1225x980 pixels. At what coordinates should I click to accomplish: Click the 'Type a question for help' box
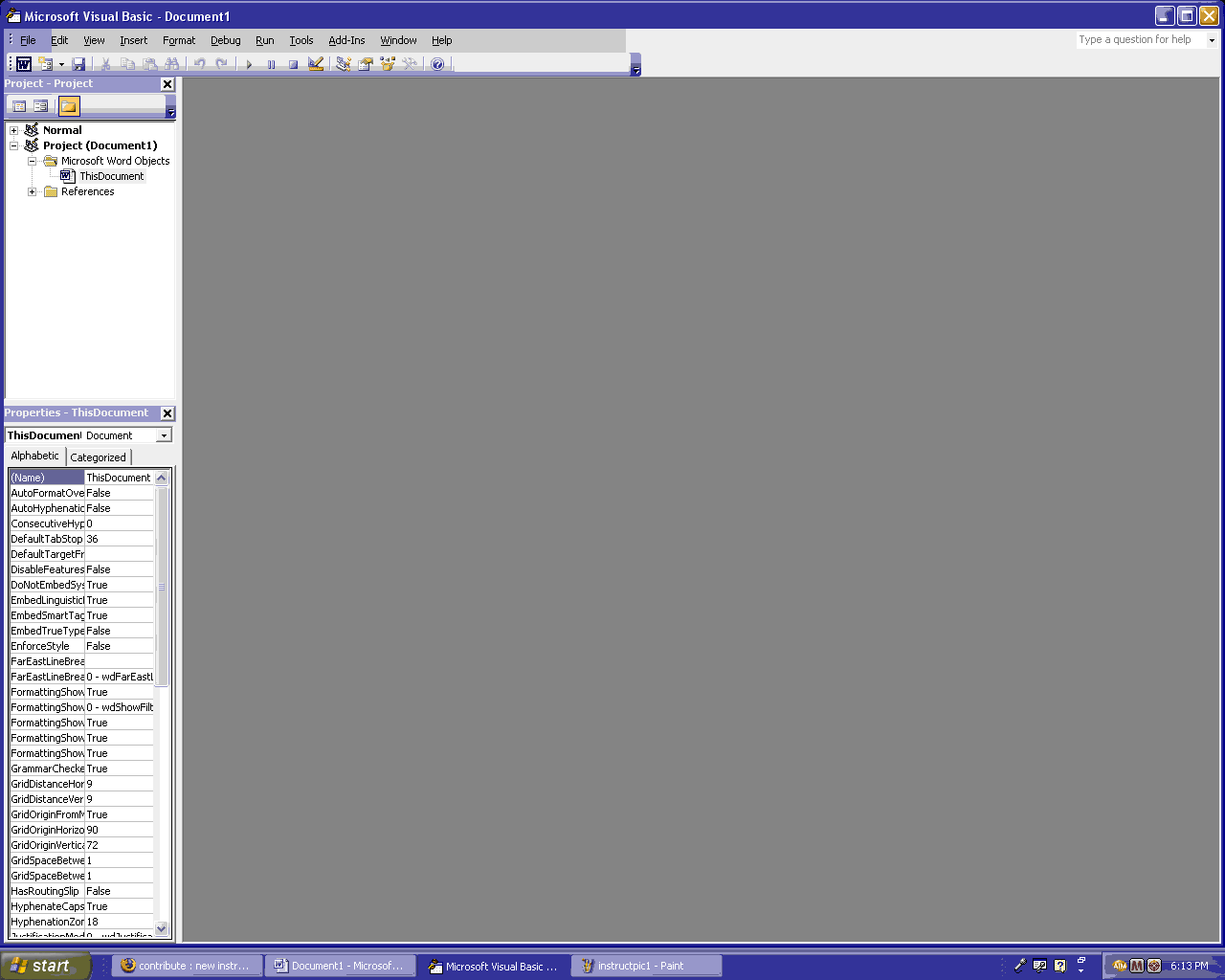point(1140,40)
